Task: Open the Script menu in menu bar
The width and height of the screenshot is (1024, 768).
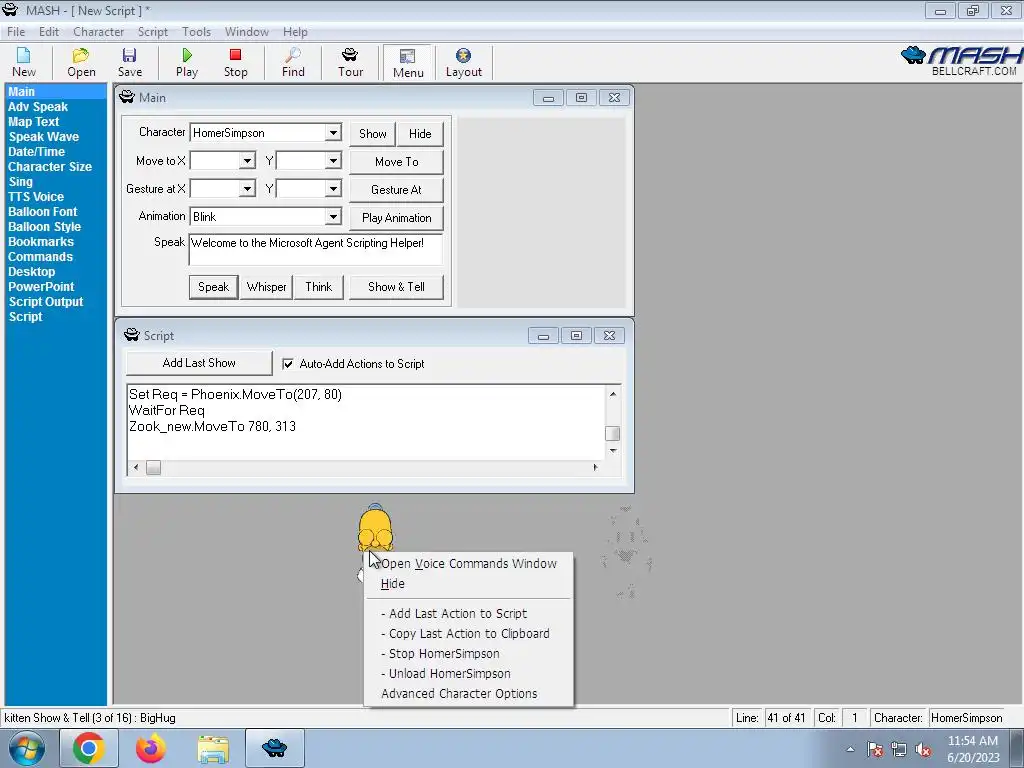Action: tap(153, 31)
